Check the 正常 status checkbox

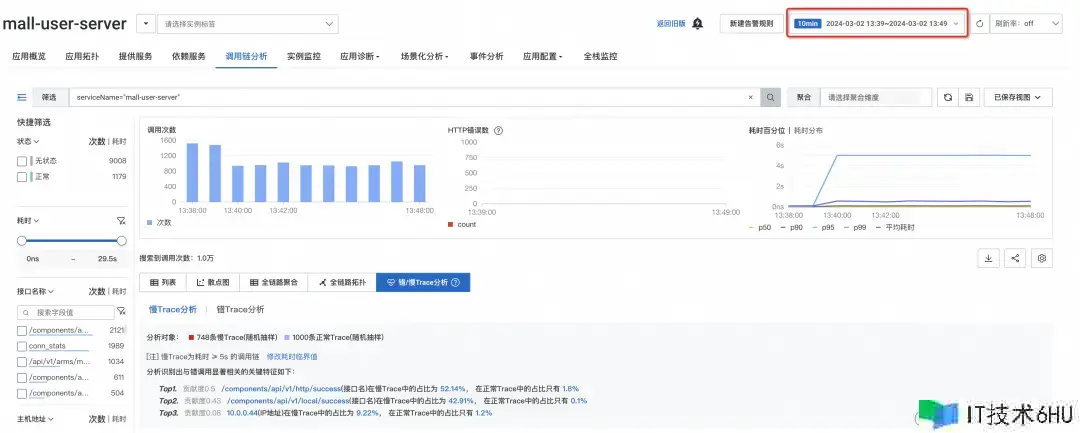pos(22,176)
